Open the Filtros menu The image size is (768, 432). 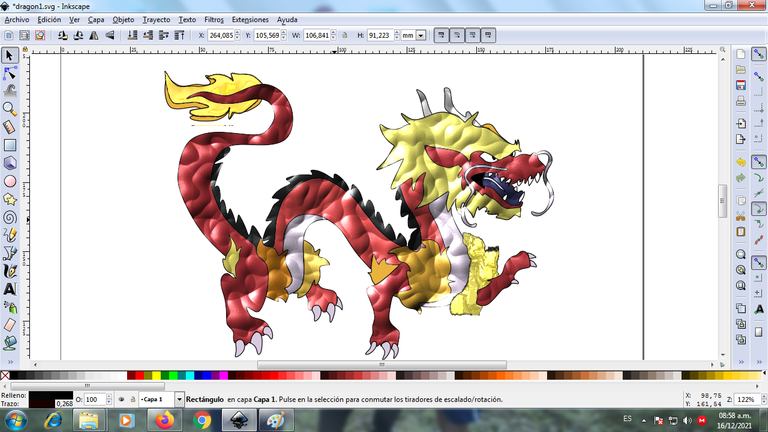click(214, 20)
